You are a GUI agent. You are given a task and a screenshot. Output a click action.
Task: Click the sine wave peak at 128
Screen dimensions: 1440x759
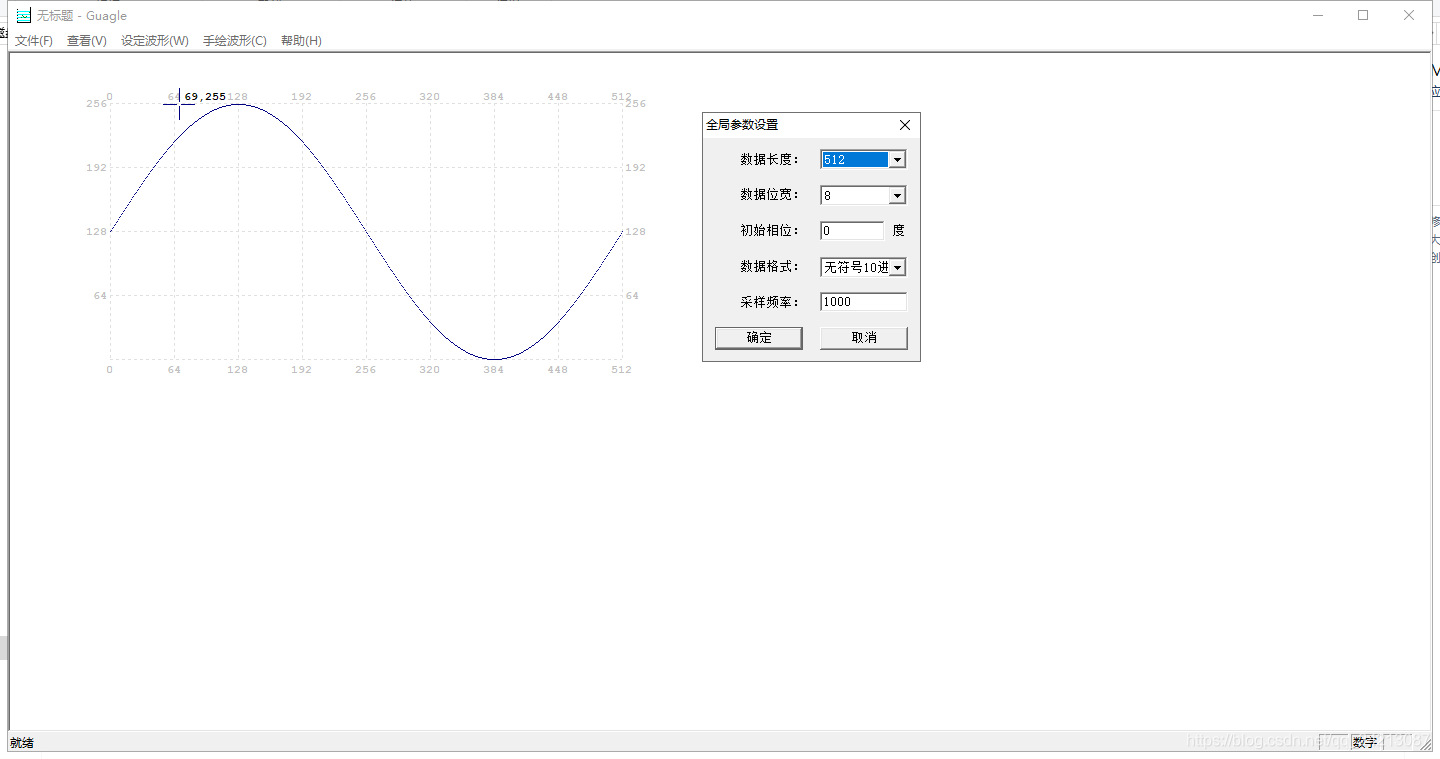coord(238,104)
